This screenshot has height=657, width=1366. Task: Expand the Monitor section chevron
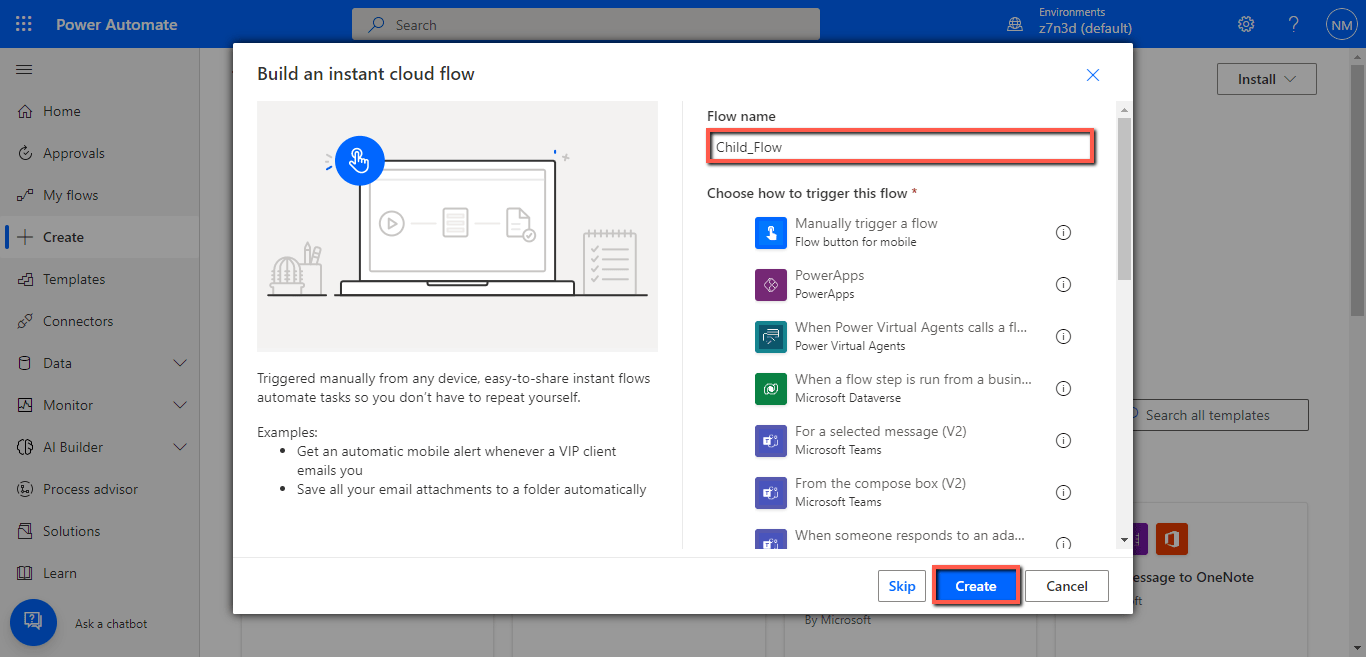pos(180,405)
